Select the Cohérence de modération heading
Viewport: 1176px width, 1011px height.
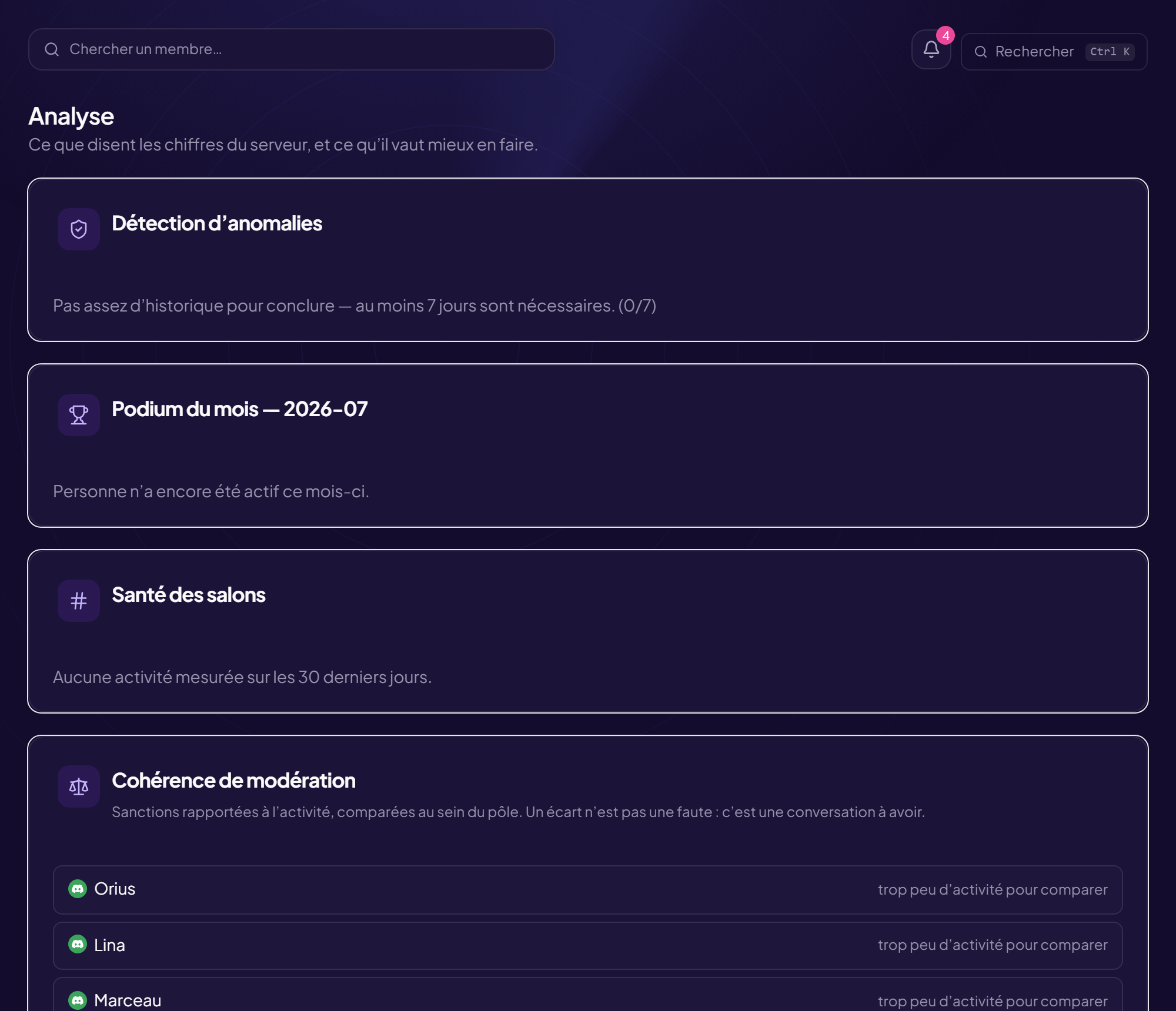click(233, 781)
